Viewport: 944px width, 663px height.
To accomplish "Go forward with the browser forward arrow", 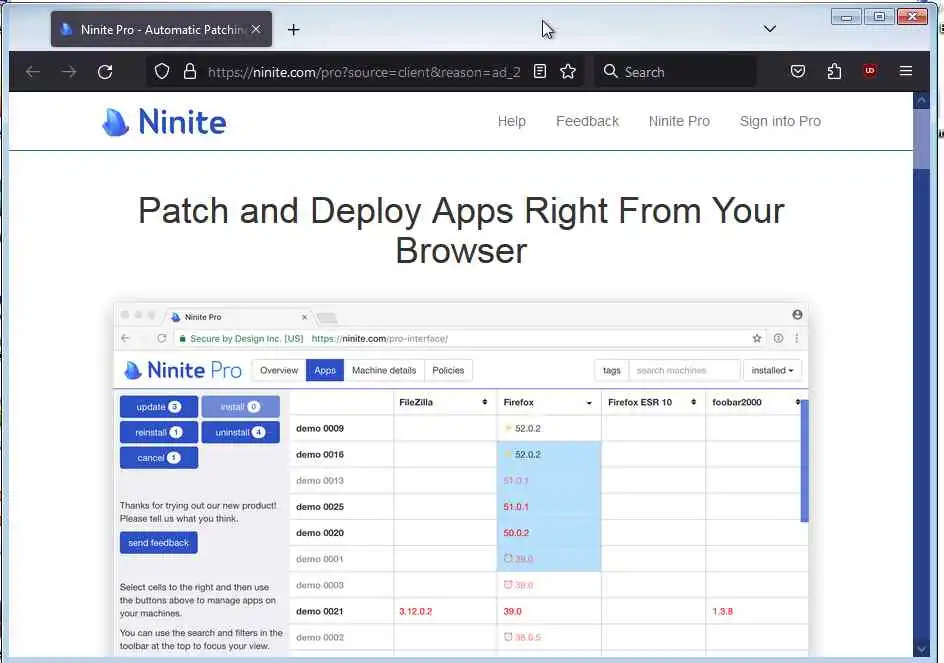I will tap(69, 72).
